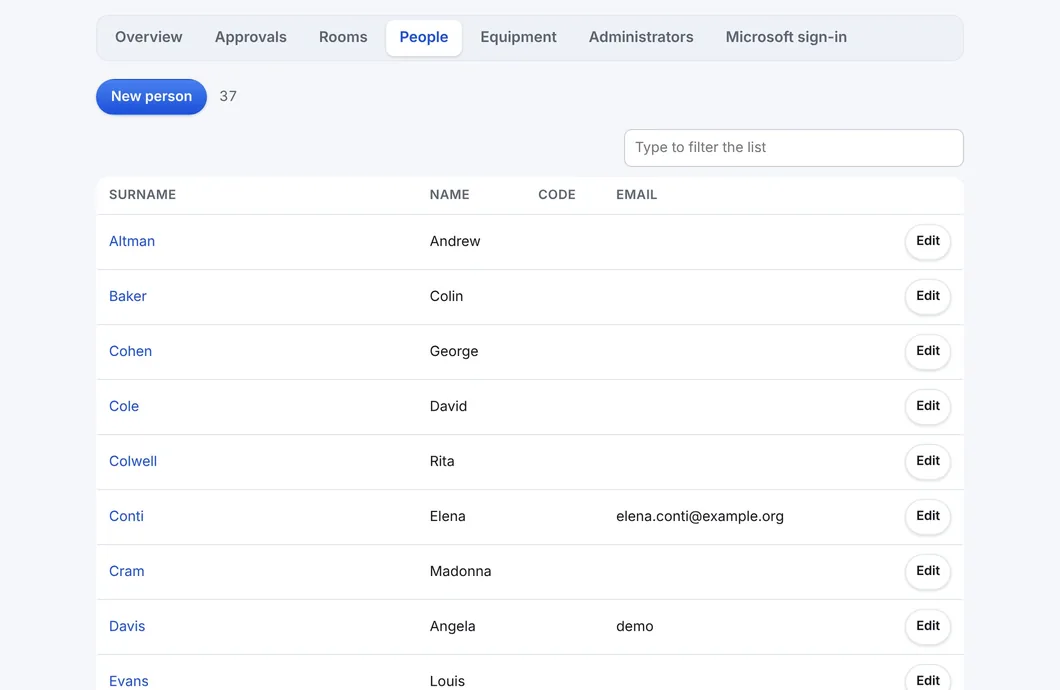Edit the Altman row
The width and height of the screenshot is (1060, 690).
pyautogui.click(x=928, y=241)
